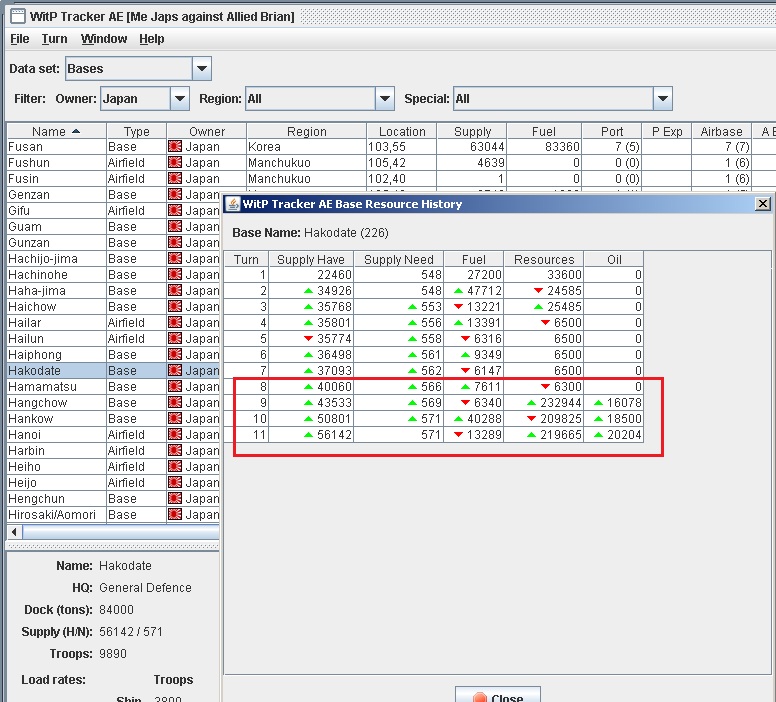Click the Java icon in Resource History title bar
The height and width of the screenshot is (702, 776).
pyautogui.click(x=233, y=203)
